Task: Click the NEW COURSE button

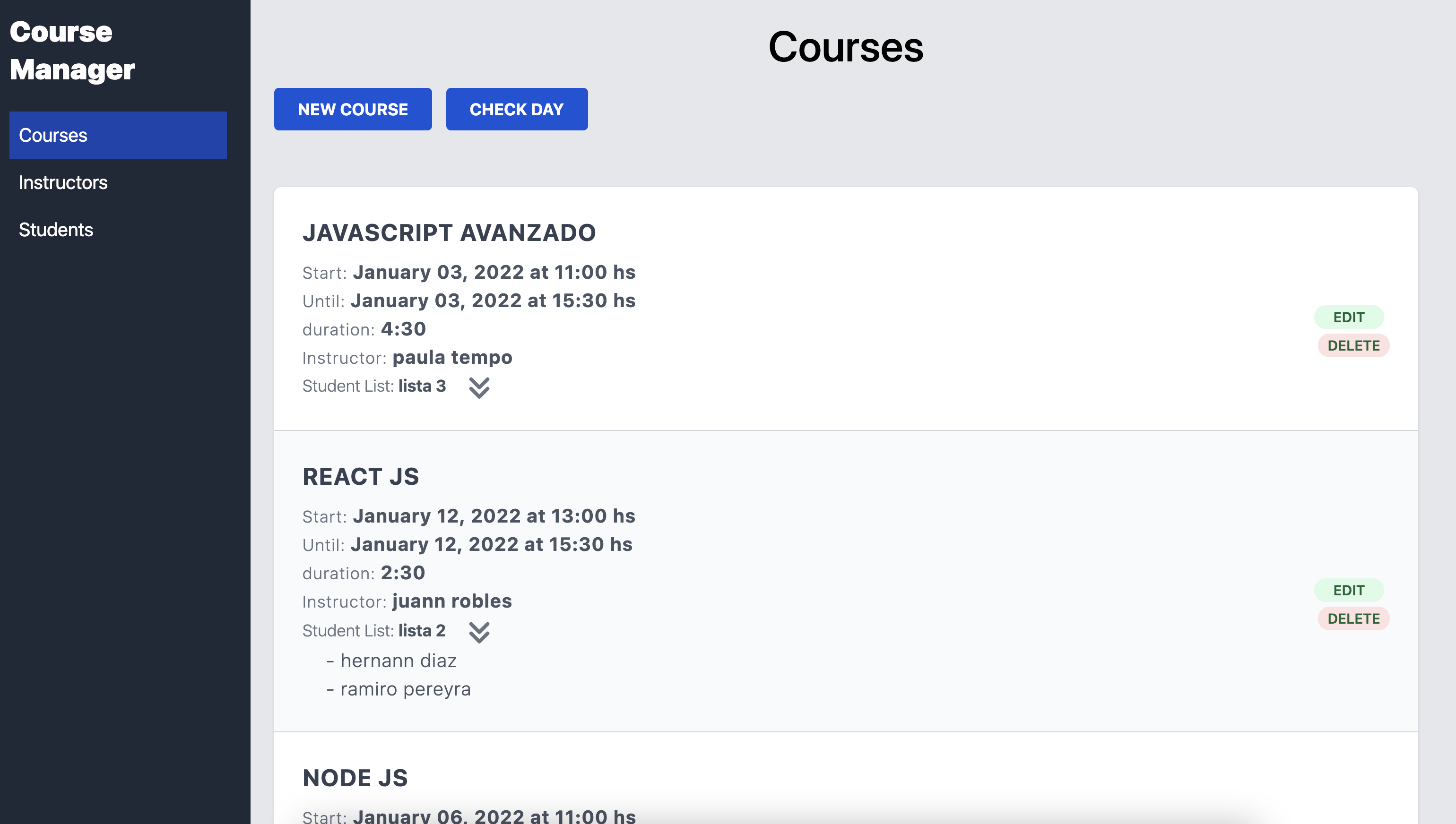Action: [353, 109]
